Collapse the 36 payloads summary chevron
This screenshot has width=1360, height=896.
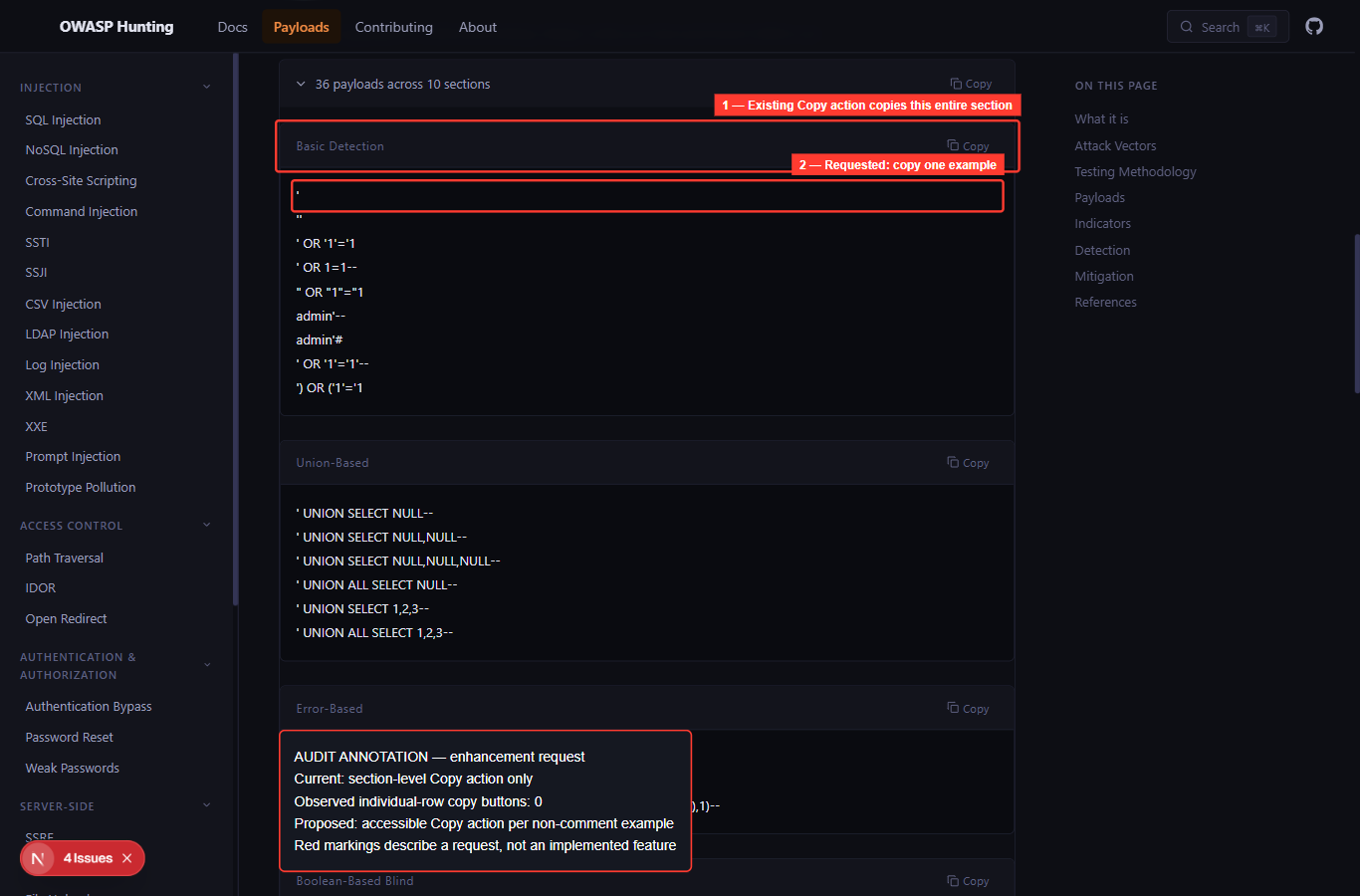301,84
